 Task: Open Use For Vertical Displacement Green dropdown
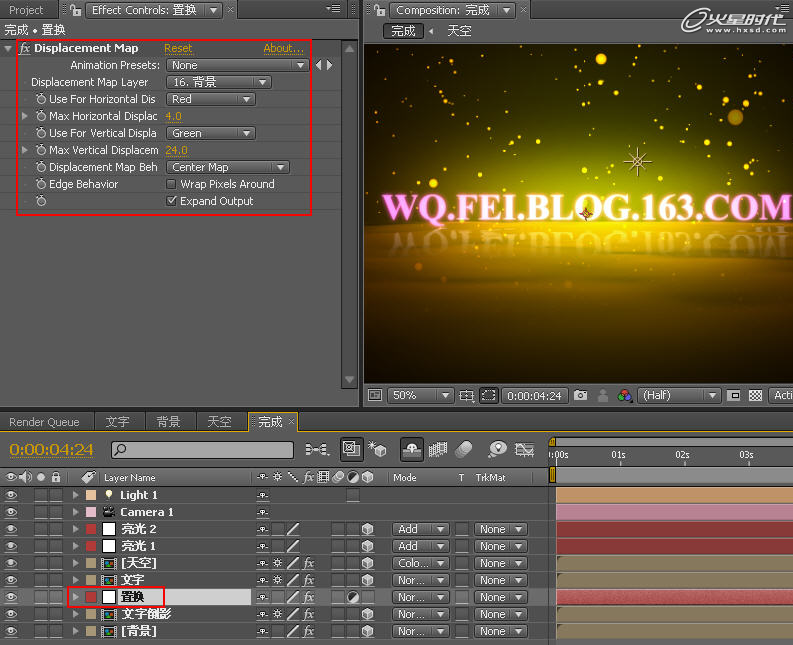coord(210,133)
